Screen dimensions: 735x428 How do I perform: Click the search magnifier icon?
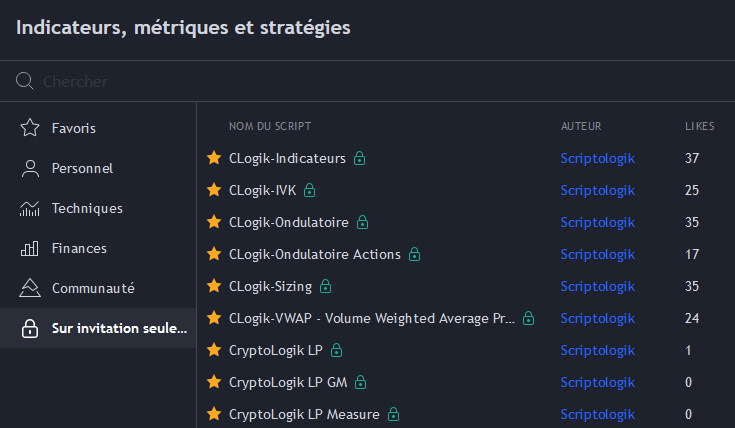(25, 81)
